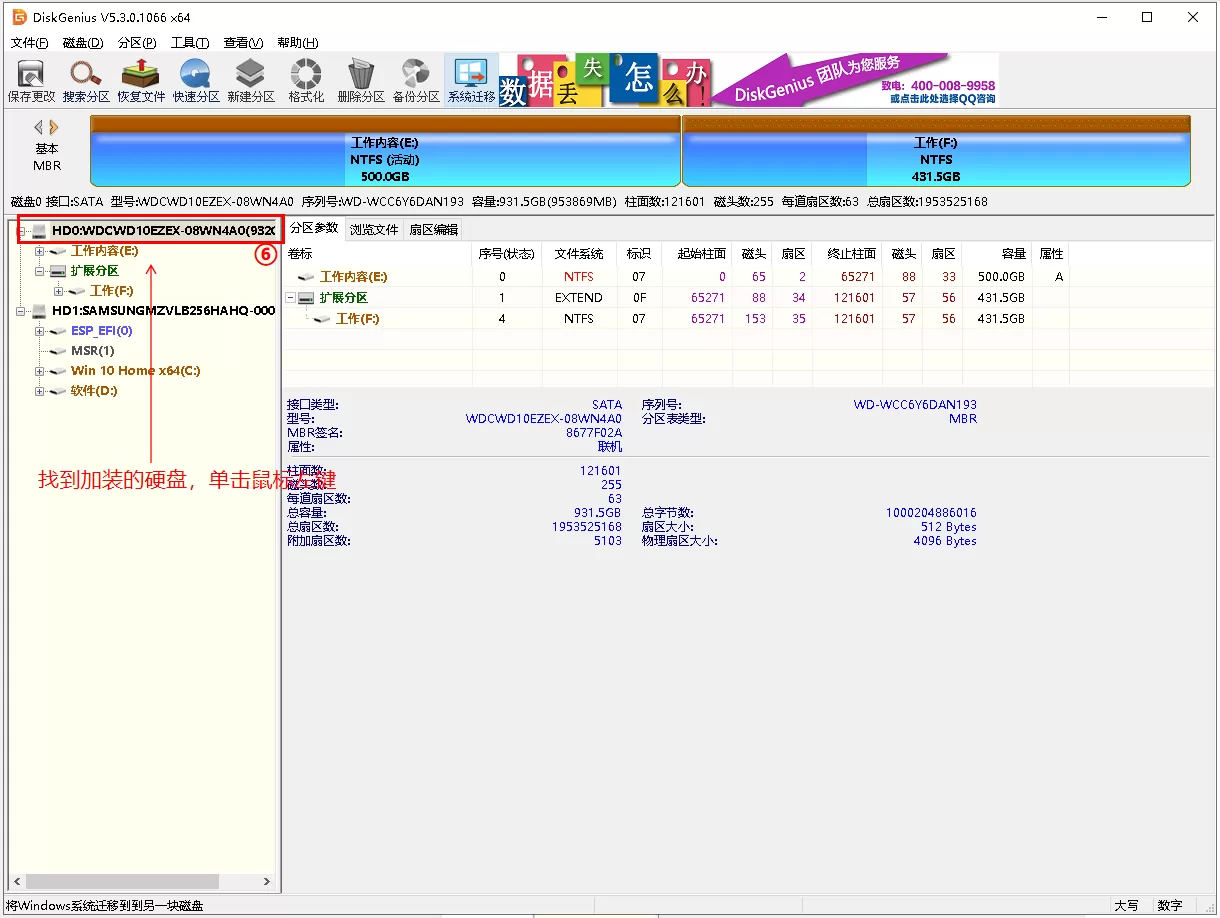Open the 恢复文件 (Recover Files) tool
Viewport: 1220px width, 918px height.
(x=141, y=80)
